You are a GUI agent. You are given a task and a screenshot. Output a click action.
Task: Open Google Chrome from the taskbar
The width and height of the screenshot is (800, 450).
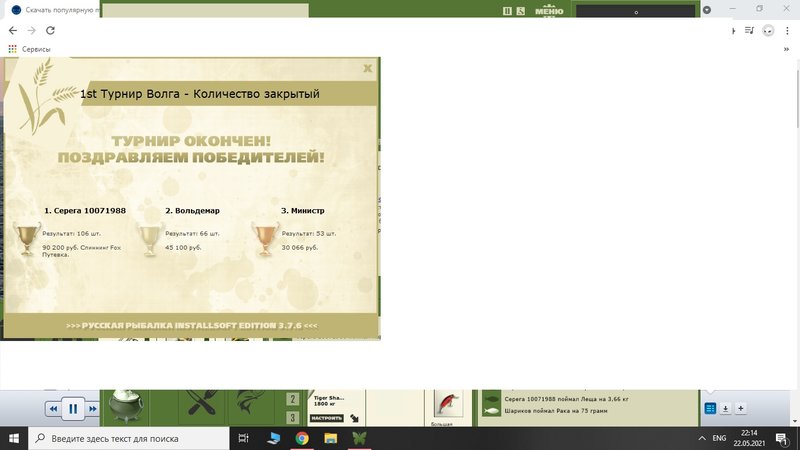(302, 438)
